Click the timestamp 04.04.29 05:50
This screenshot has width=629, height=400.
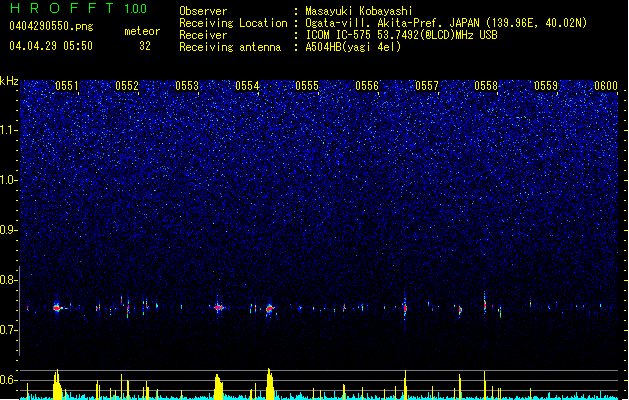pos(51,46)
